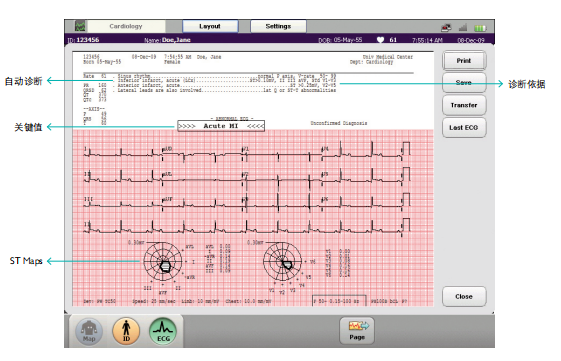Screen dimensions: 561x361
Task: Open the Map lead placement icon
Action: click(89, 331)
